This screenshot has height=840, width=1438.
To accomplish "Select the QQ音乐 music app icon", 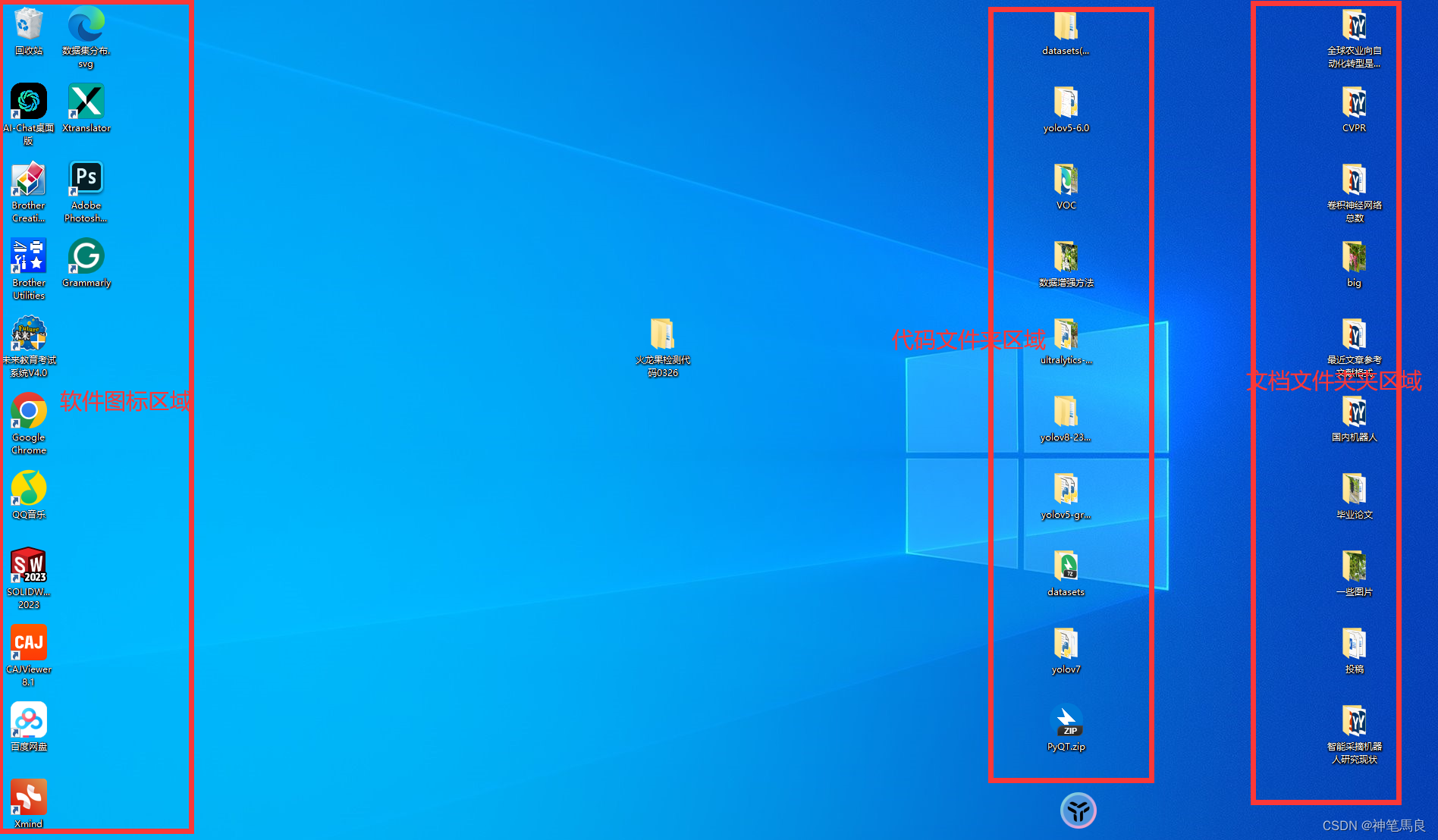I will [29, 489].
